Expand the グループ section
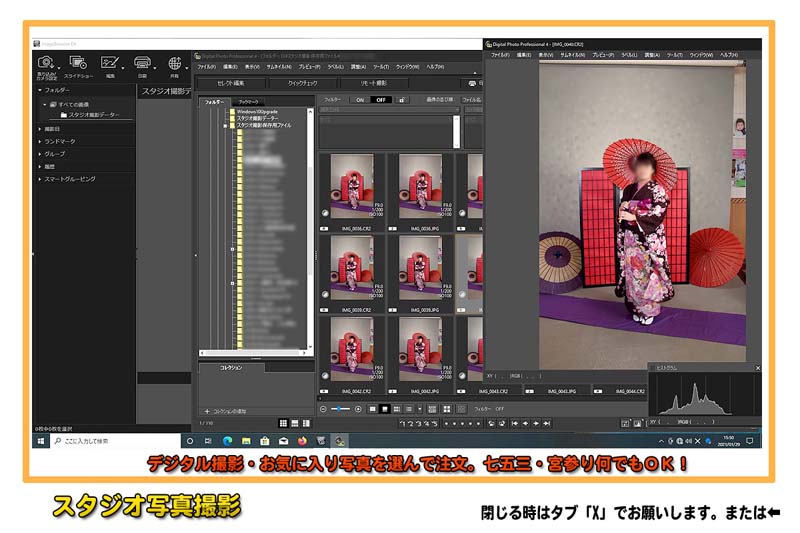 point(40,154)
